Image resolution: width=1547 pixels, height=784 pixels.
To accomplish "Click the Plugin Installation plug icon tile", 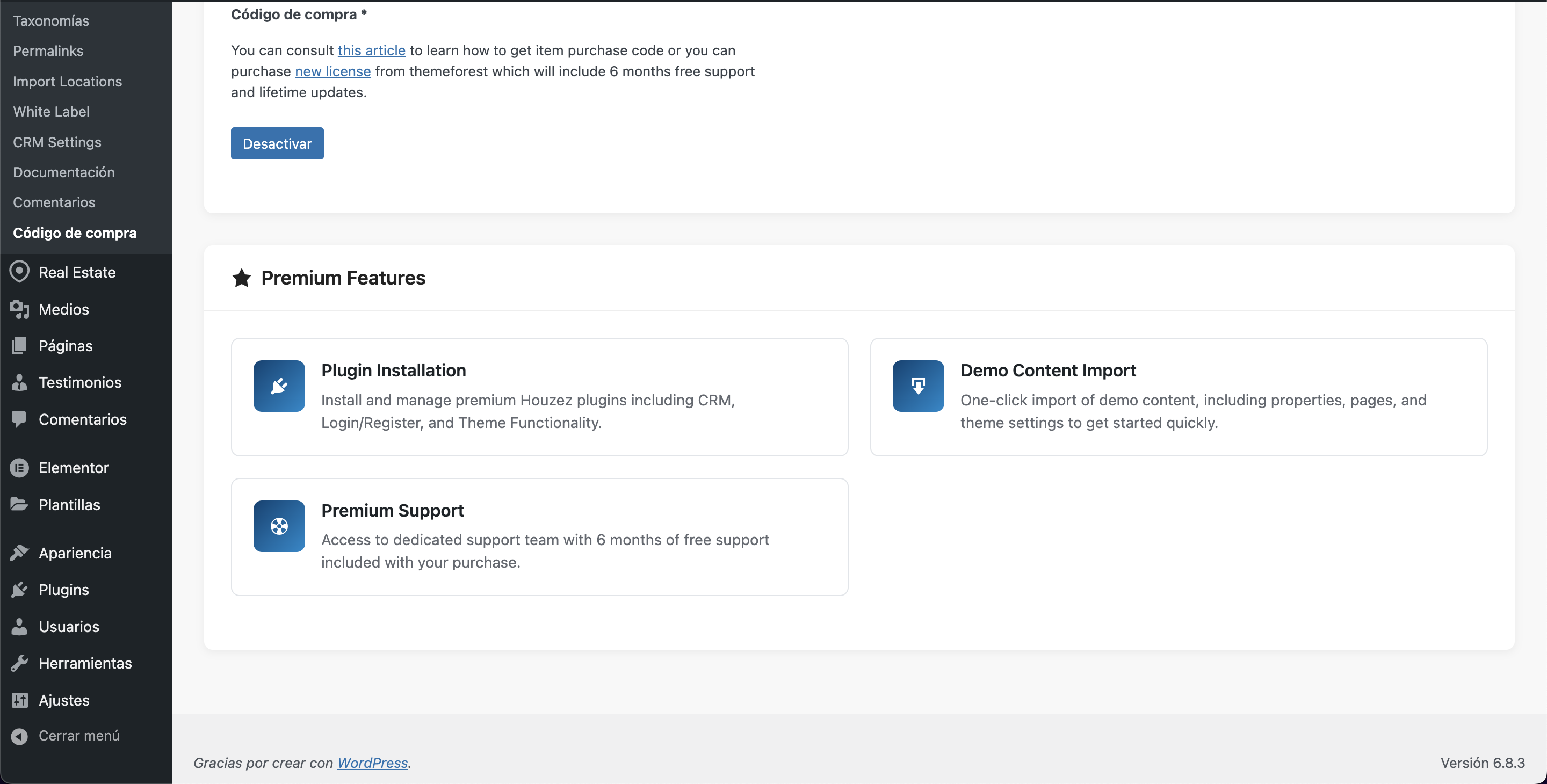I will click(279, 386).
